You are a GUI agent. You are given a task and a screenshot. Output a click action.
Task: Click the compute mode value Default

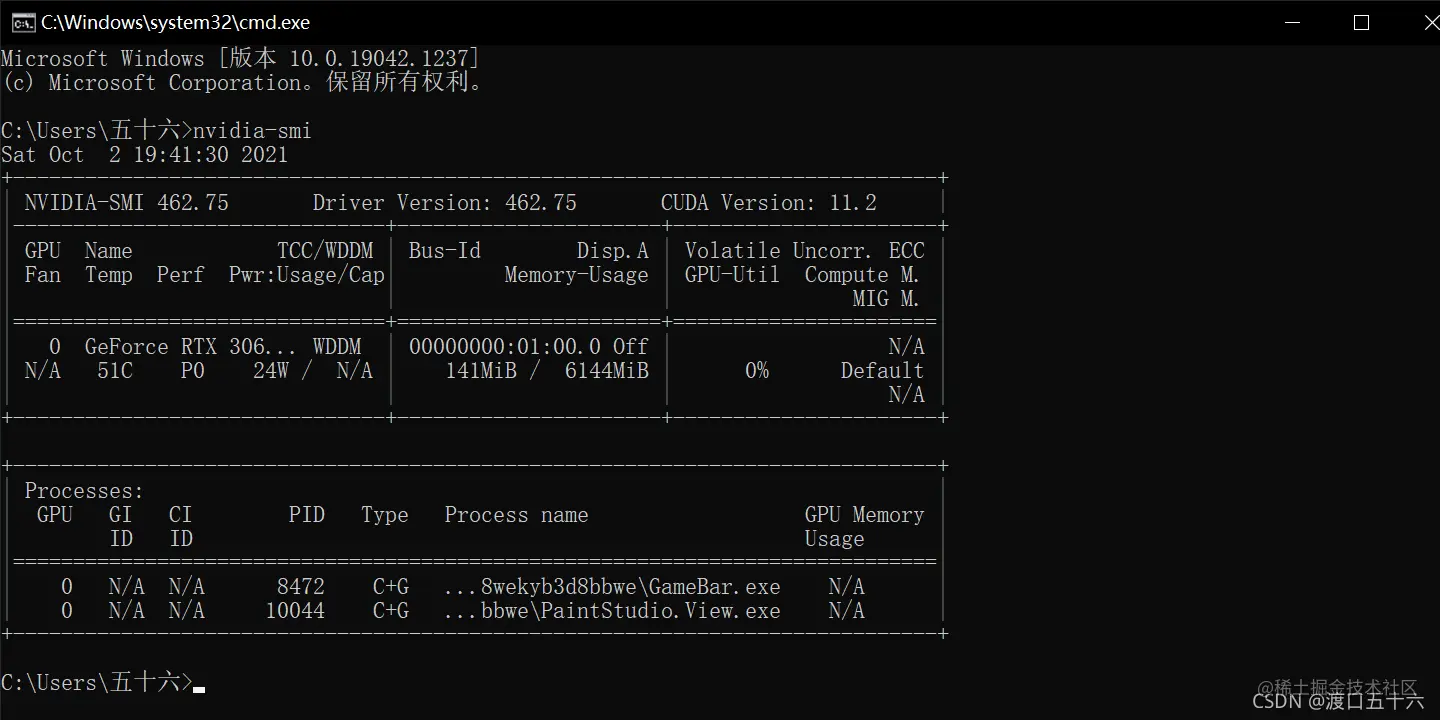pos(882,371)
